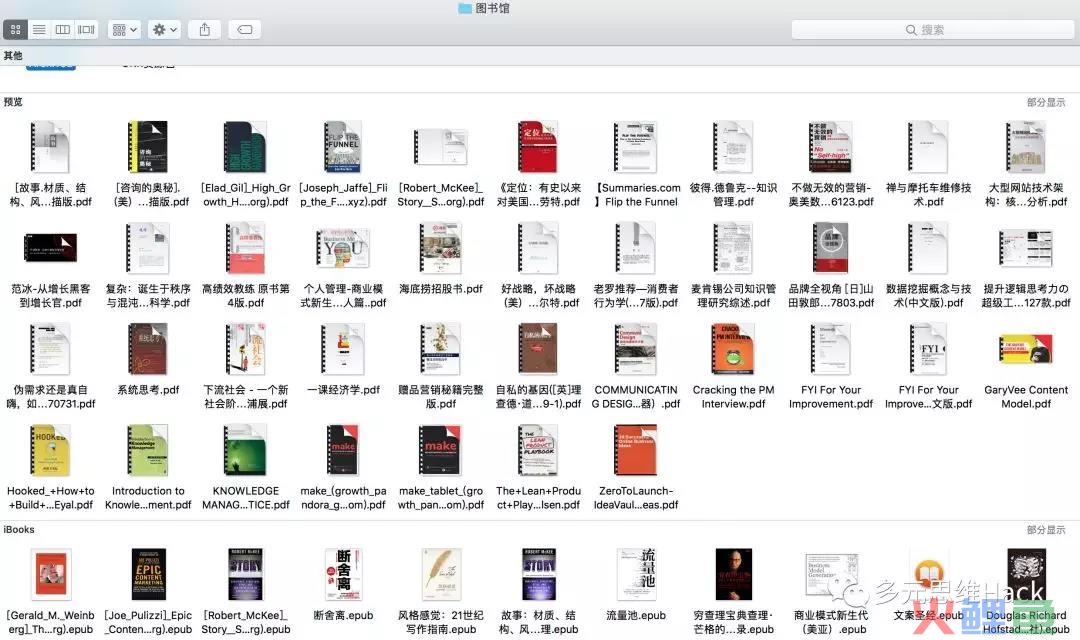This screenshot has width=1080, height=640.
Task: Select the 伪需求还是真自嗨 PDF icon
Action: click(x=50, y=349)
